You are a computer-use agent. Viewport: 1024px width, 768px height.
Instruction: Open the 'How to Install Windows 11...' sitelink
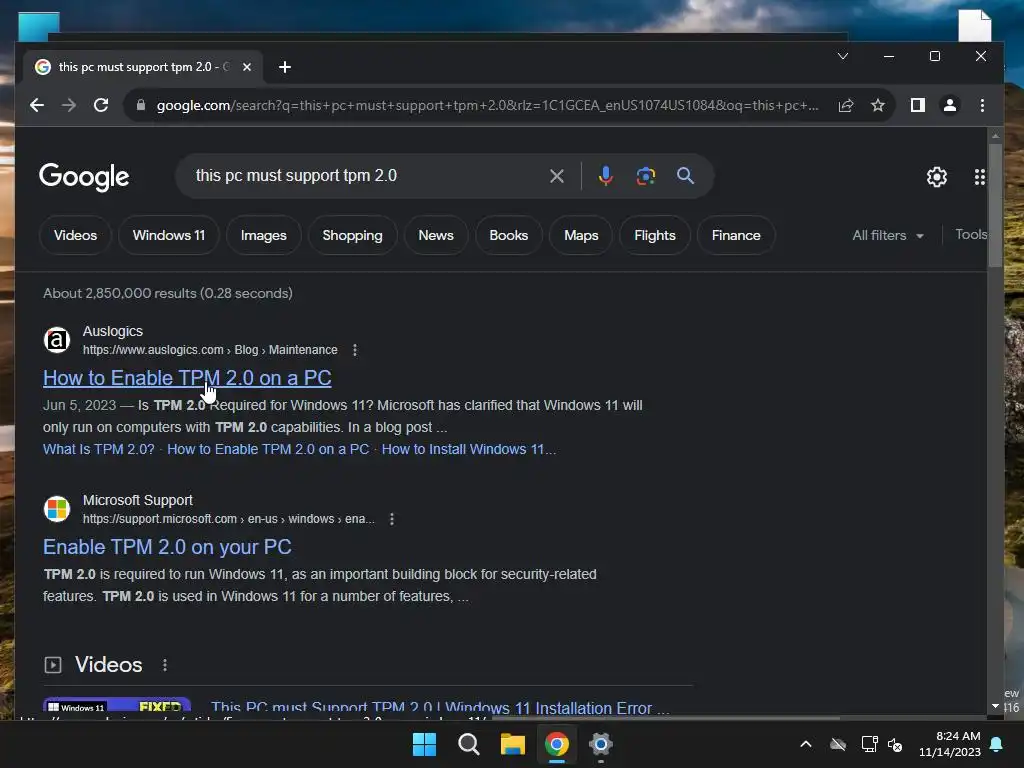(x=468, y=449)
